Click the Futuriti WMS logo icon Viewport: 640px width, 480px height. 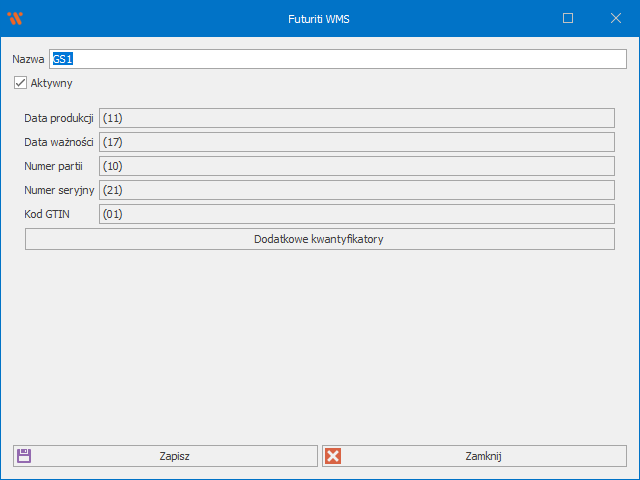tap(14, 18)
